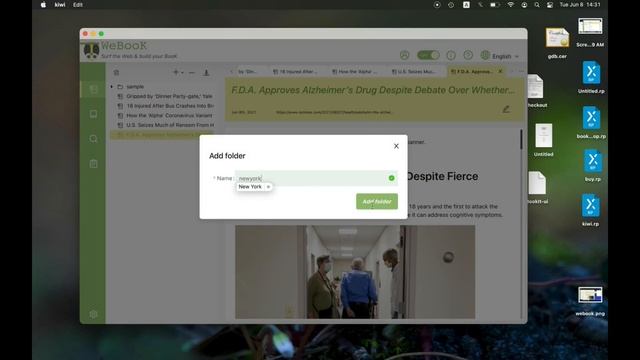The image size is (640, 360).
Task: Open the user account icon in header
Action: tap(404, 55)
